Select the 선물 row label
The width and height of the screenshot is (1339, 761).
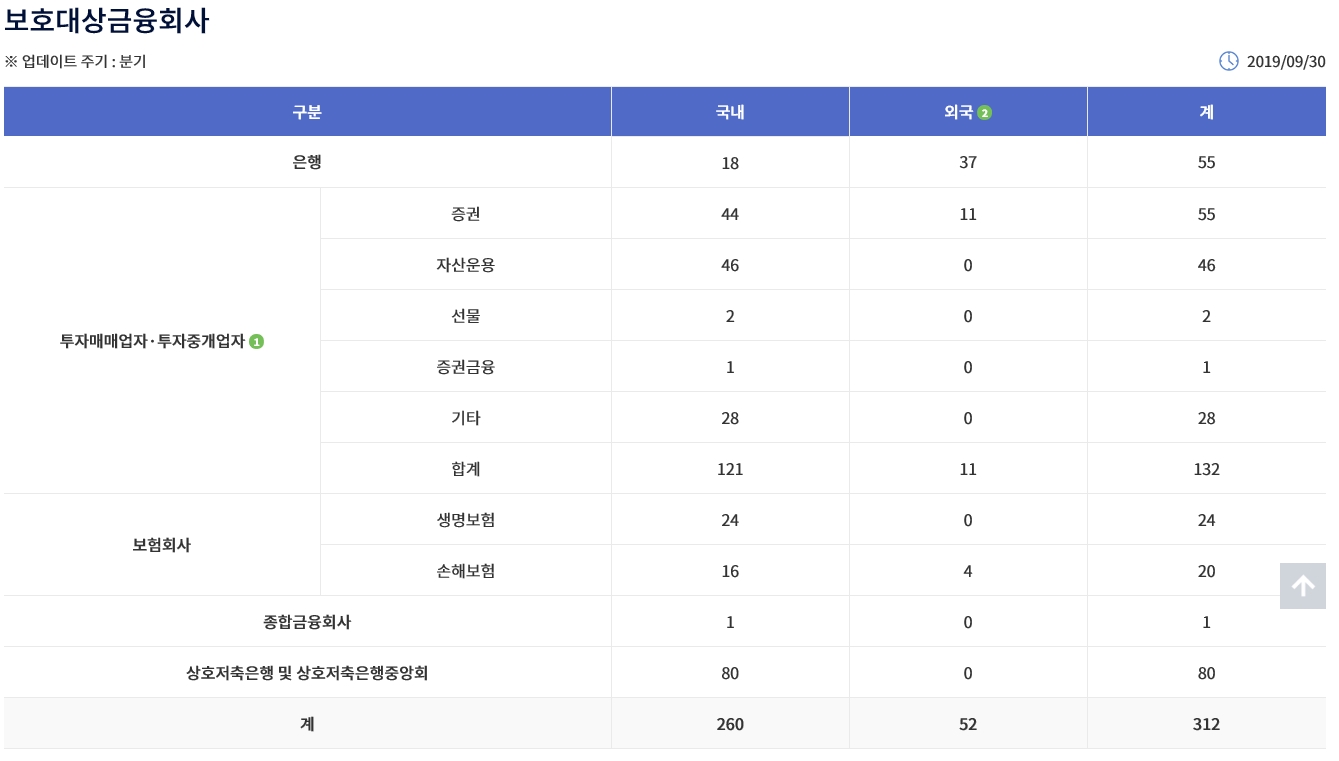[466, 316]
